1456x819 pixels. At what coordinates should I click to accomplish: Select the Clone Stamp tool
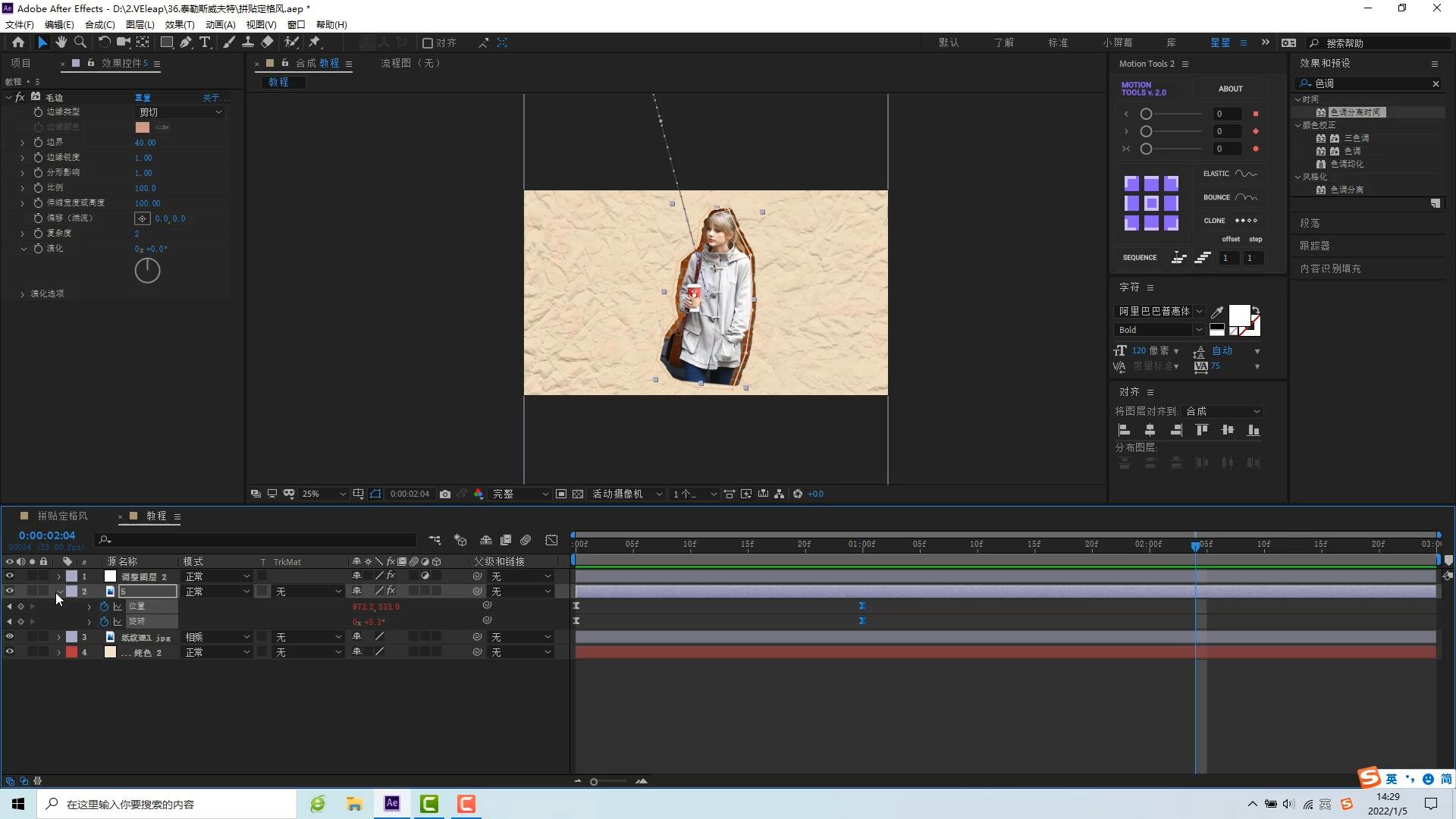click(248, 42)
